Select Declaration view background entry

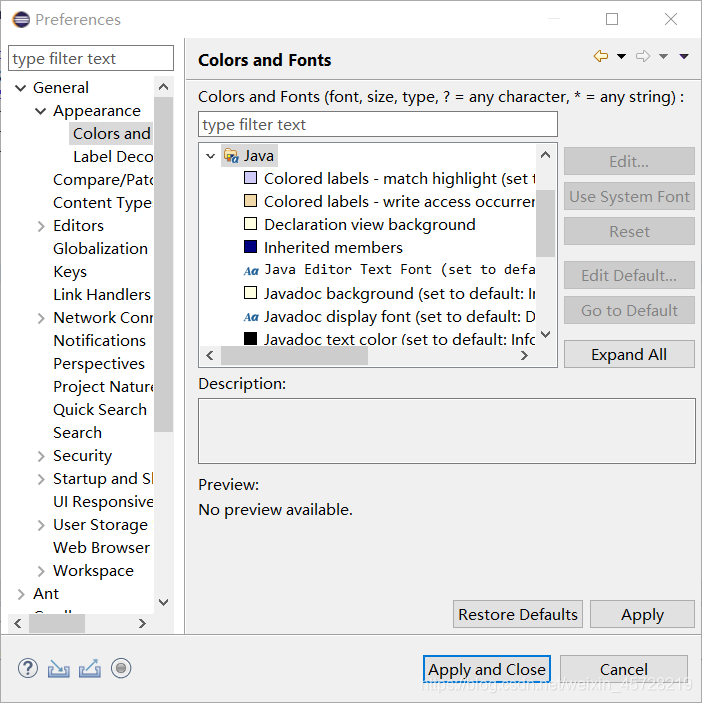370,225
